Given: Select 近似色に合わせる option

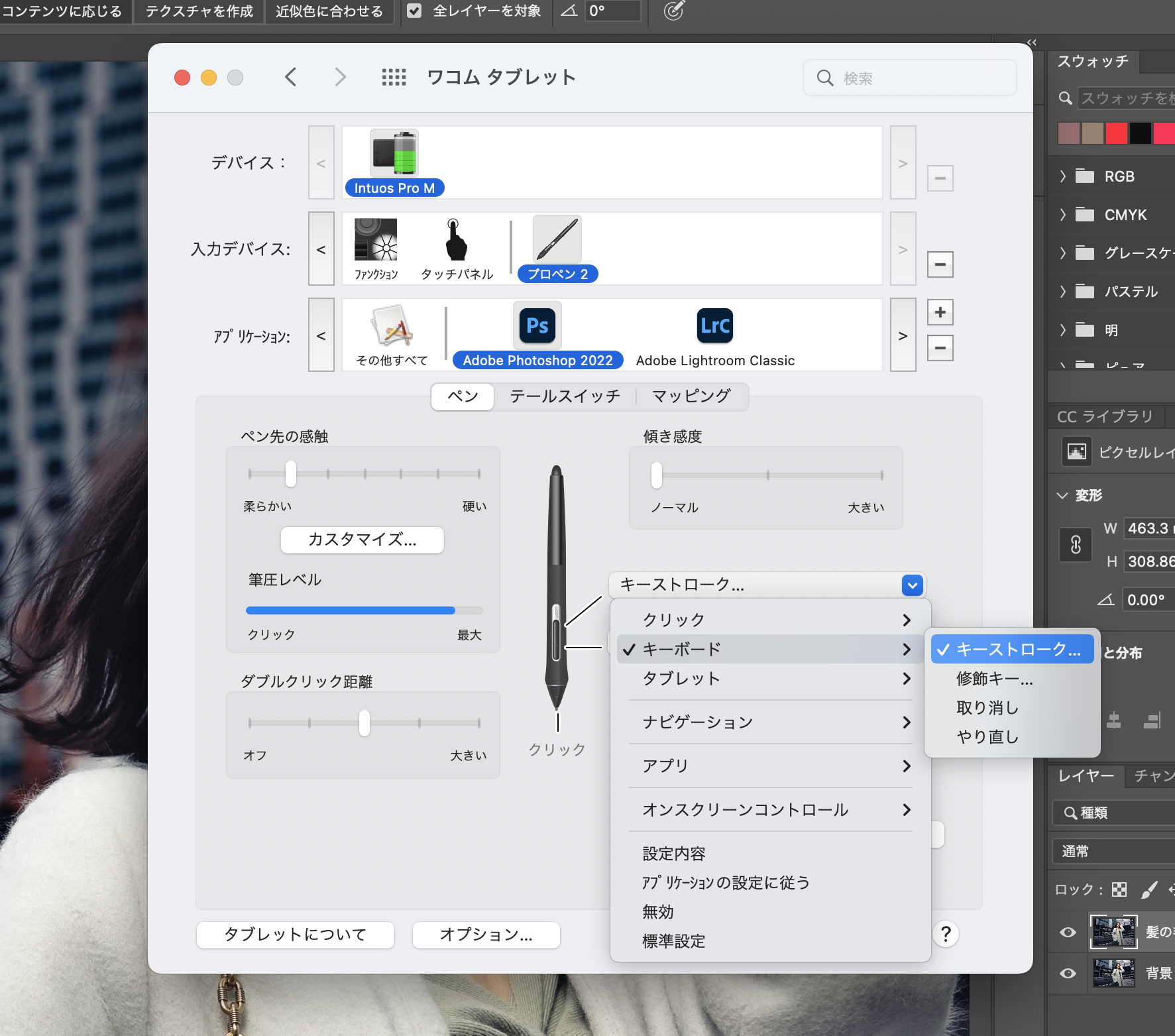Looking at the screenshot, I should point(329,11).
